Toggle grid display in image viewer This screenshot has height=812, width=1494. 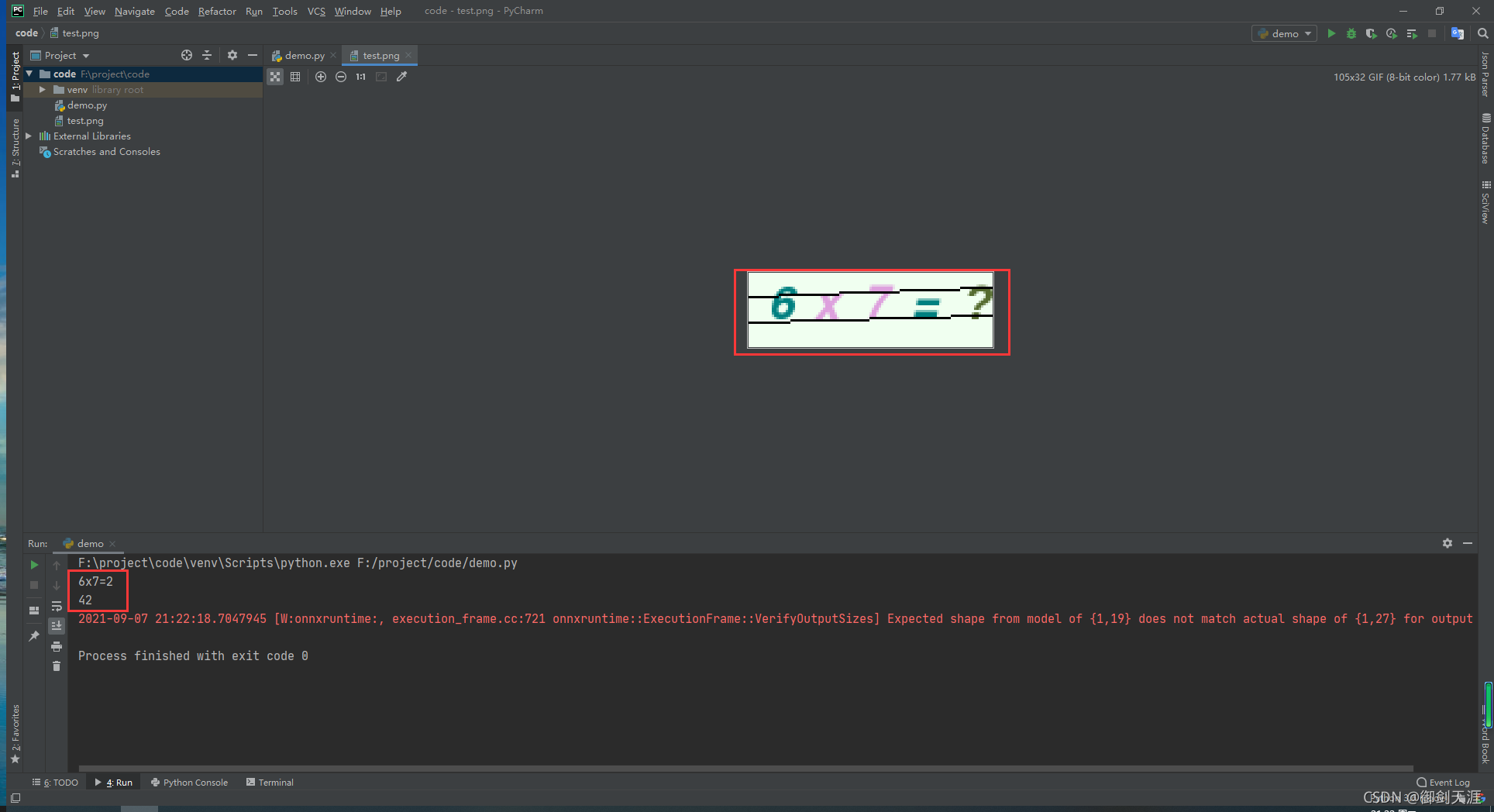[295, 77]
